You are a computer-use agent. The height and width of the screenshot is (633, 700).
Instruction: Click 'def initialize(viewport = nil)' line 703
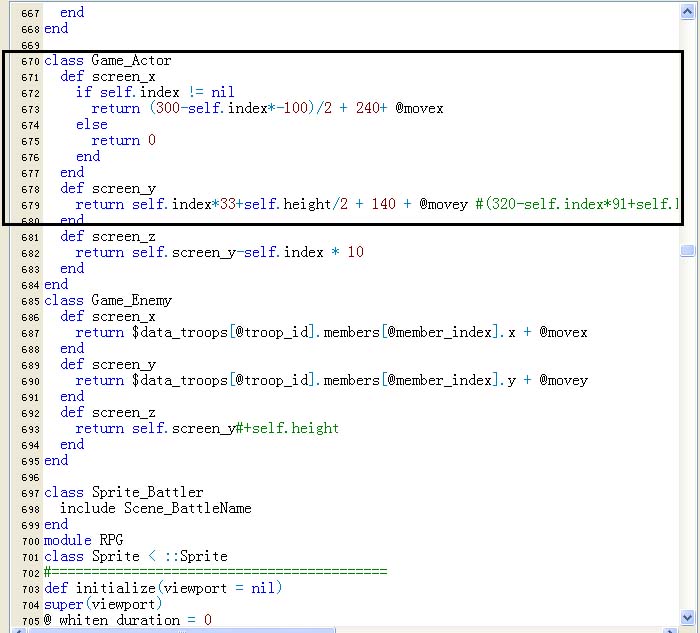(x=163, y=588)
